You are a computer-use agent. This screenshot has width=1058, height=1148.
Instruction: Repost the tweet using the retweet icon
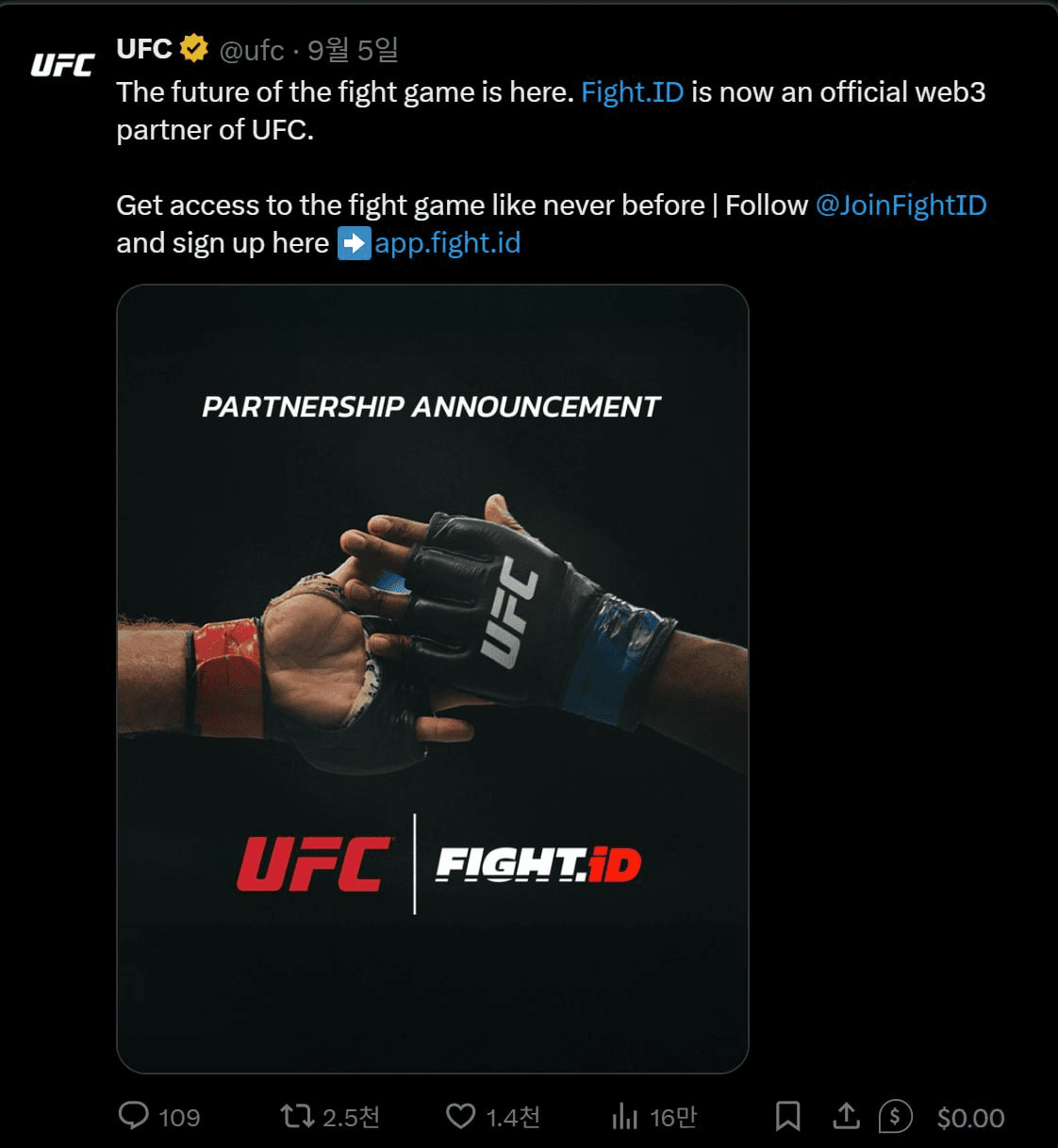tap(297, 1117)
